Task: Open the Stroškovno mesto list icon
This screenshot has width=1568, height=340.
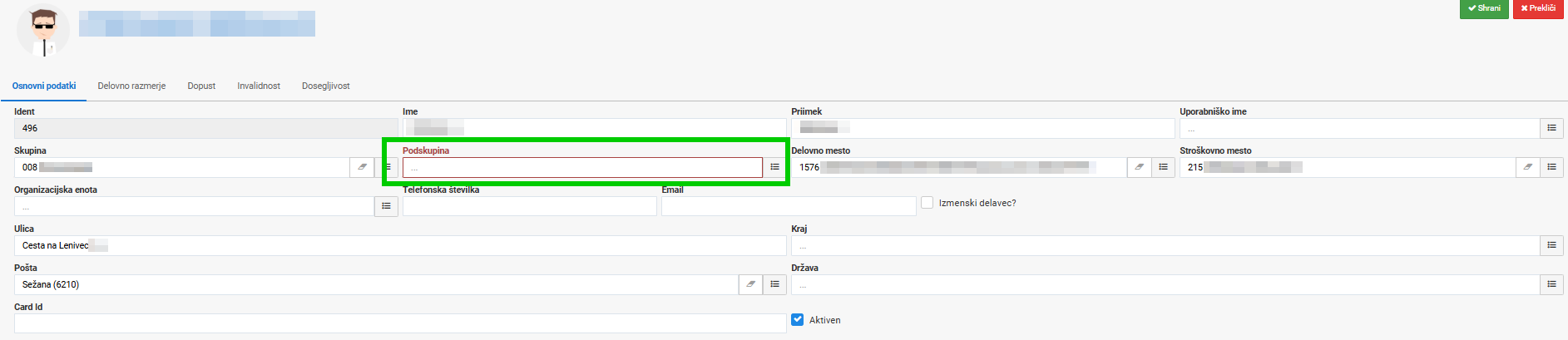Action: [1551, 167]
